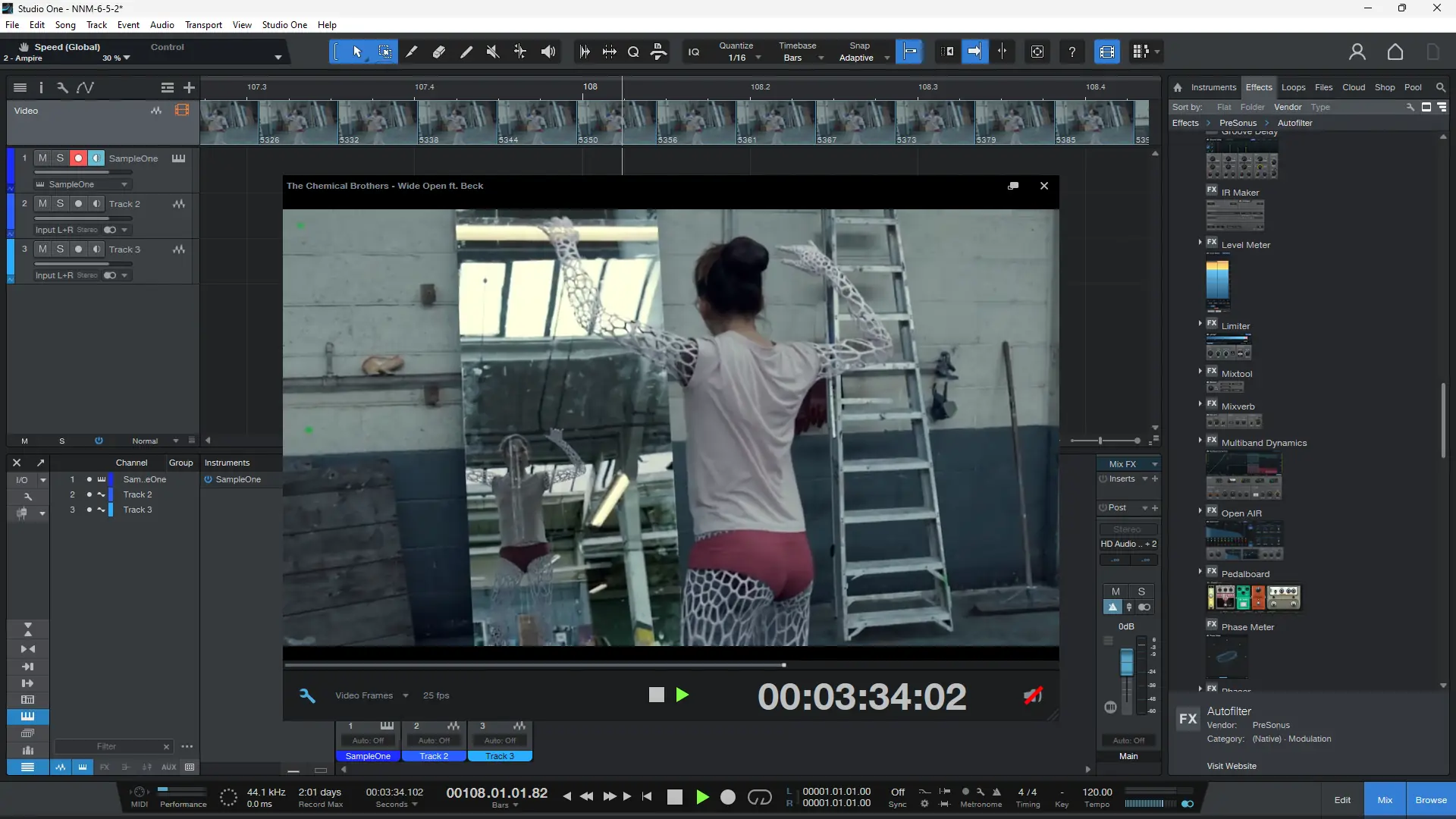
Task: Disable record arm on SampleOne track
Action: (77, 158)
